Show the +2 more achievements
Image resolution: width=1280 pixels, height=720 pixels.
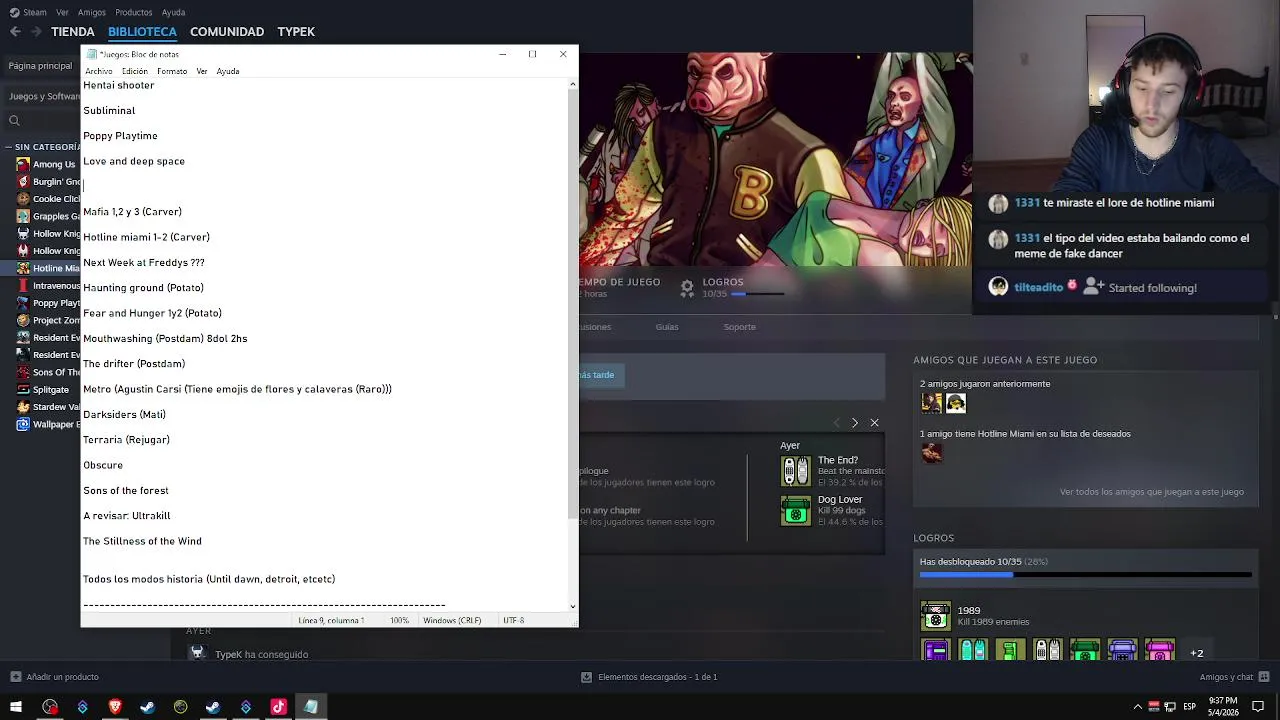(1196, 653)
